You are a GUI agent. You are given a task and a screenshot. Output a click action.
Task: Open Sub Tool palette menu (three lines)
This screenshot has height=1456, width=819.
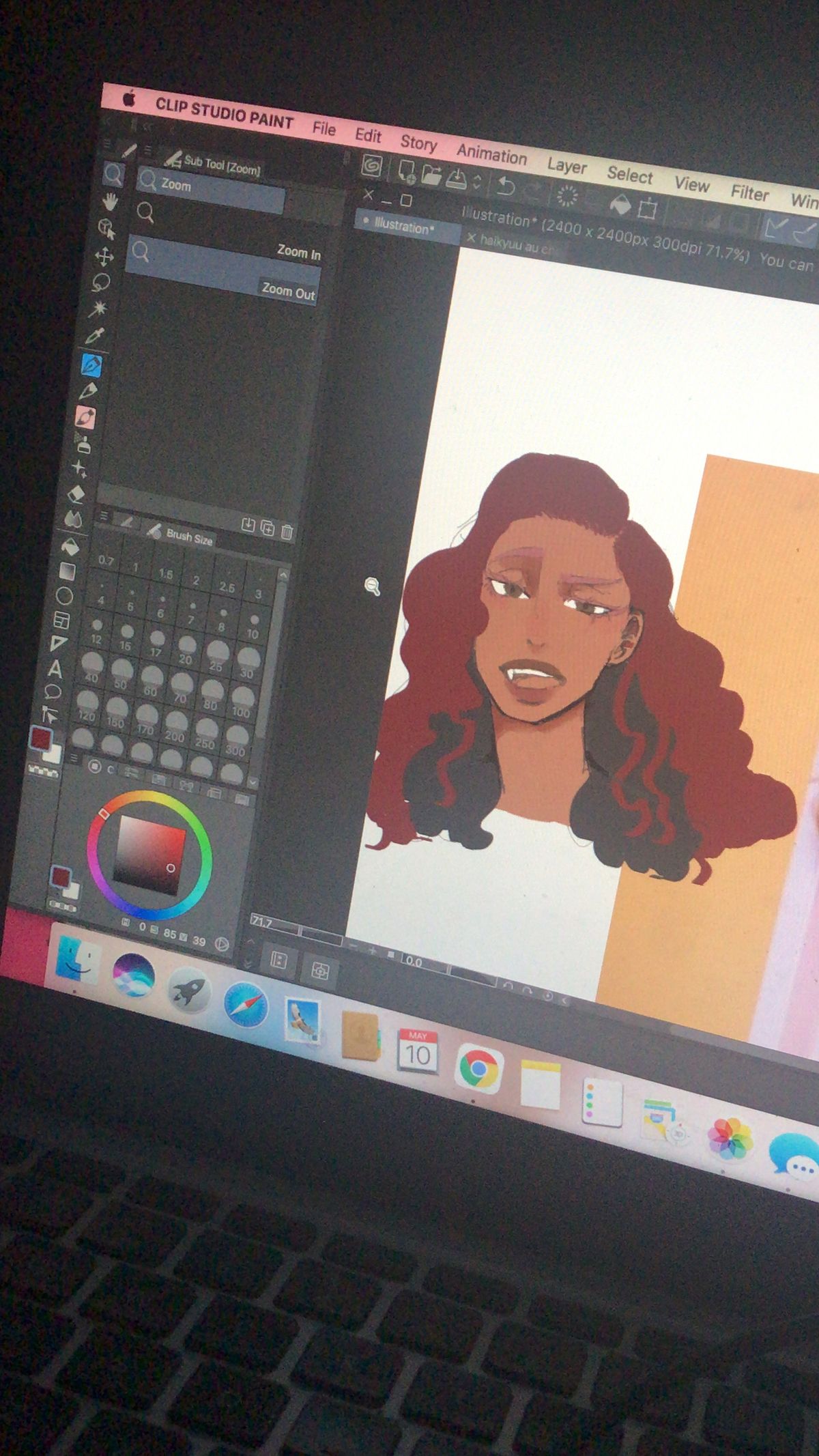147,150
